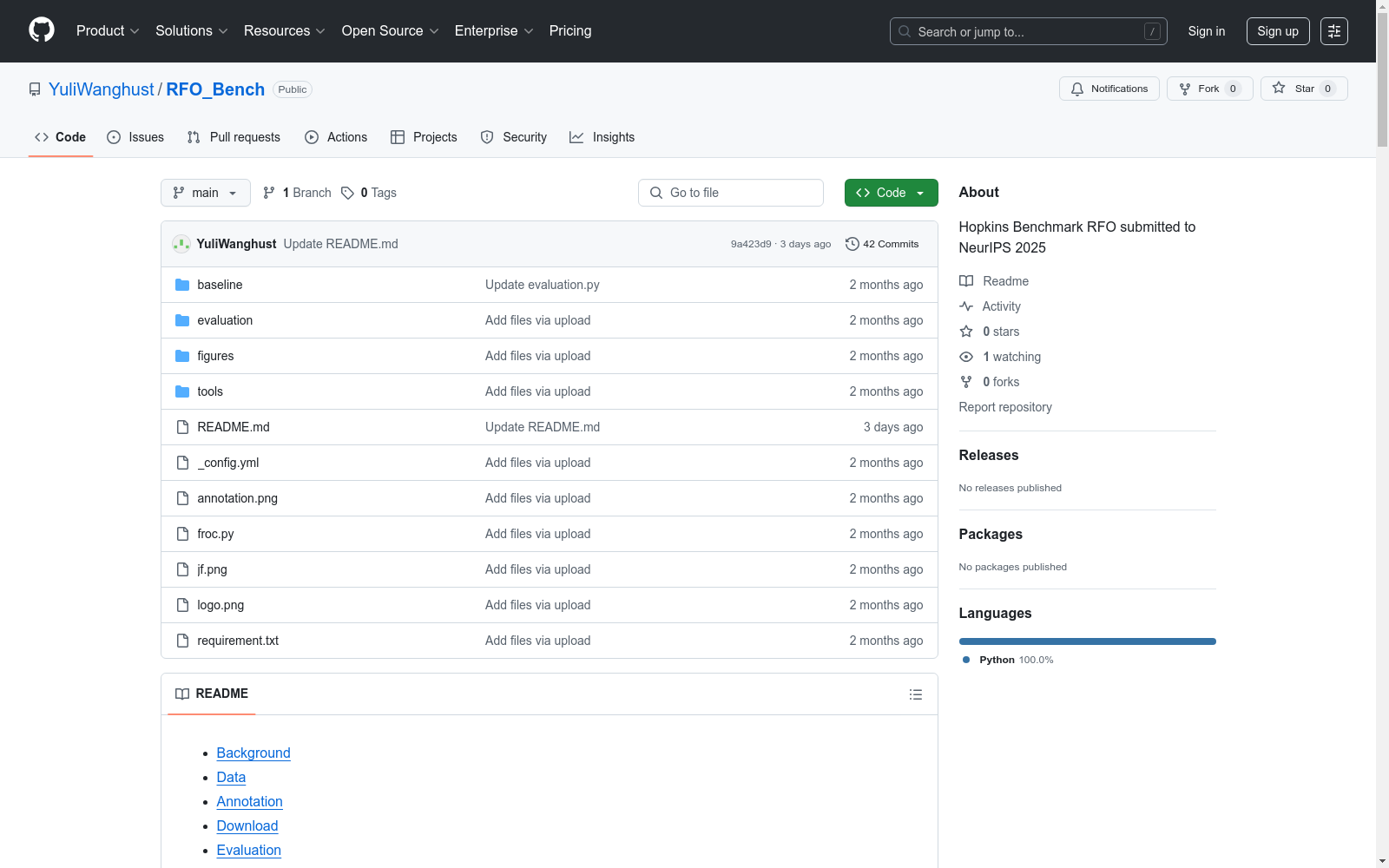Click the eye icon beside 1 watching

click(x=966, y=357)
